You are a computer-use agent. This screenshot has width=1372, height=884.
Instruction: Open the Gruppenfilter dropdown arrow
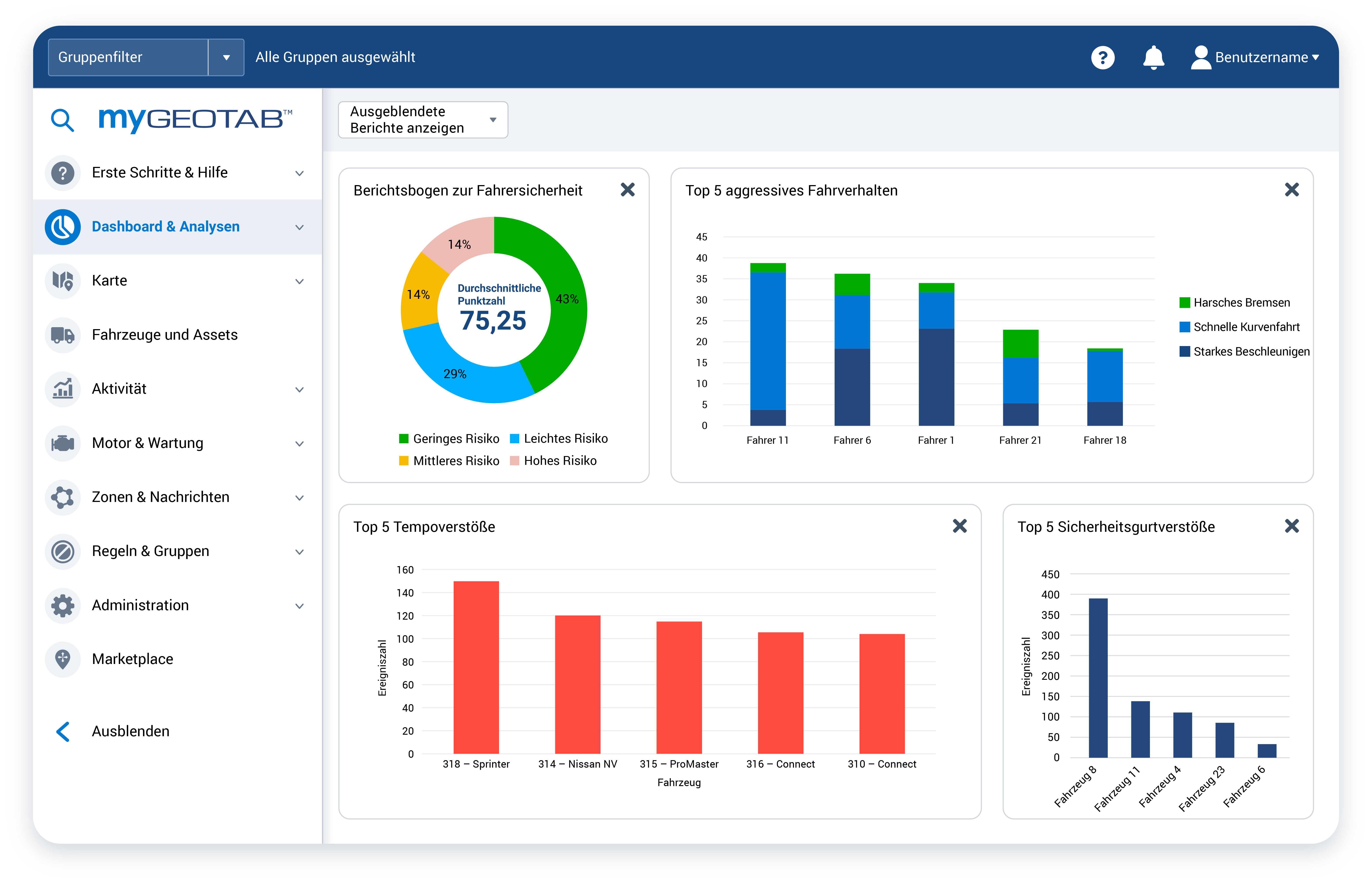point(226,57)
